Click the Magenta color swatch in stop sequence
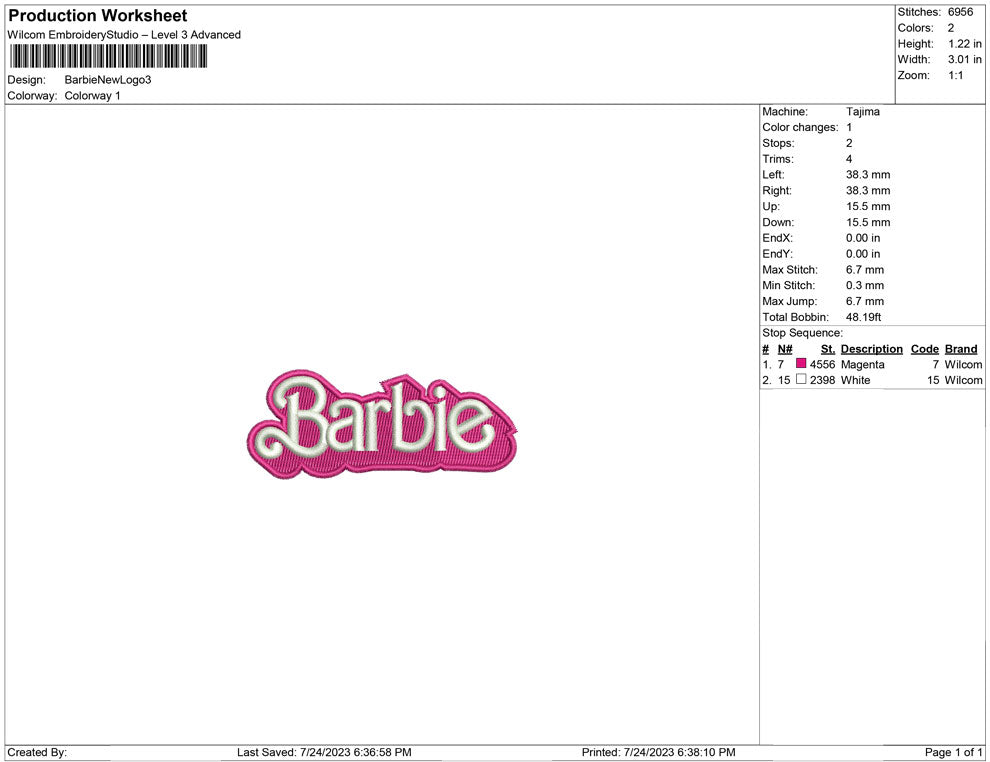Screen dimensions: 990x762 point(801,363)
